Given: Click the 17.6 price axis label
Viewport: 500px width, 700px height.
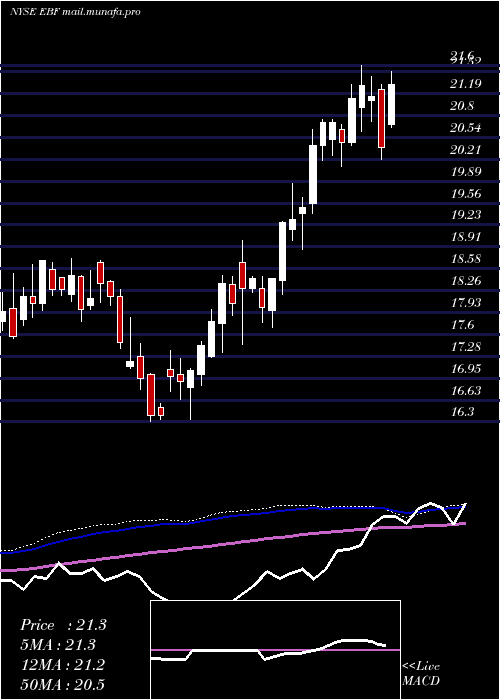Looking at the screenshot, I should [462, 325].
